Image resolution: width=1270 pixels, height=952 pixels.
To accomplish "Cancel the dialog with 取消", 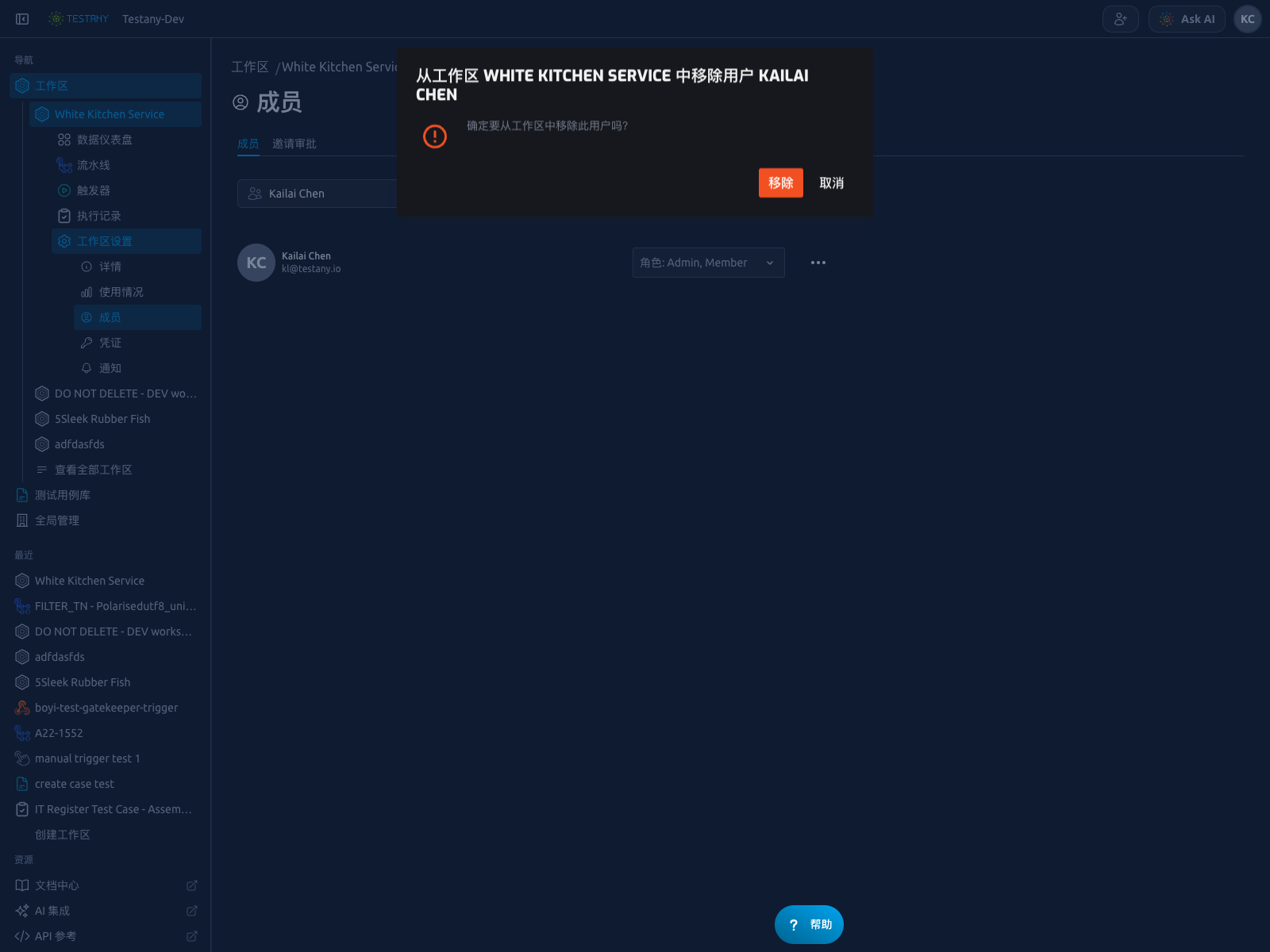I will (831, 182).
